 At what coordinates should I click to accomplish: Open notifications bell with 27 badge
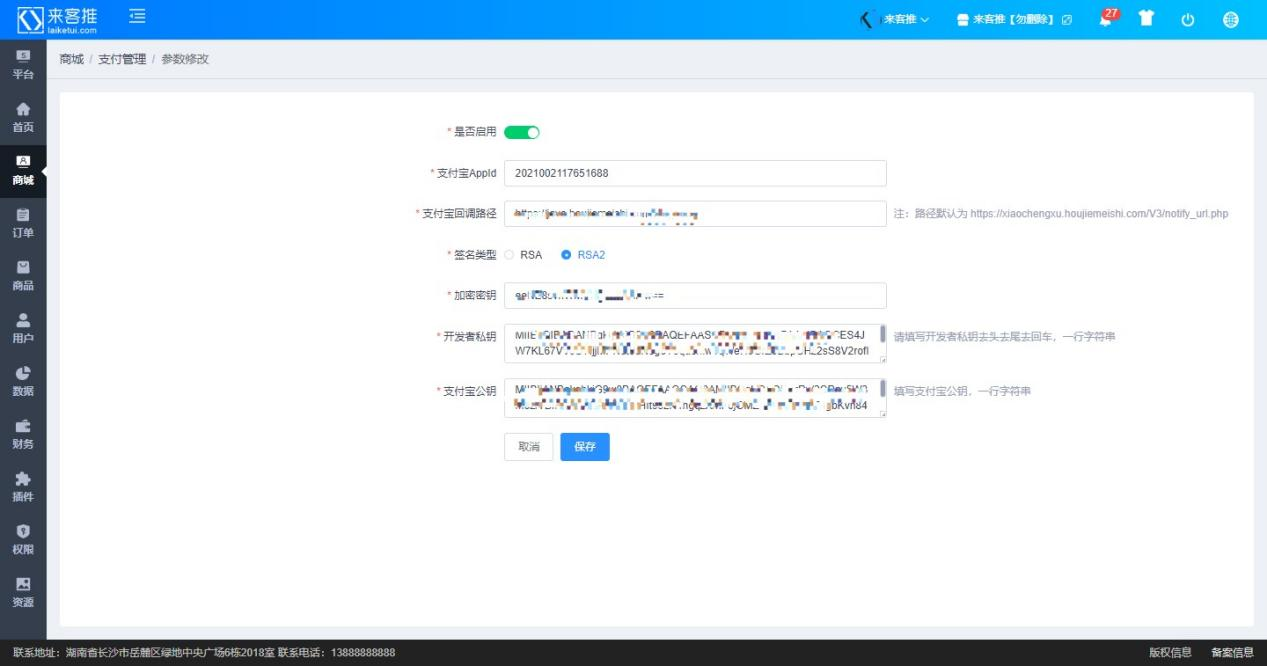[1108, 18]
